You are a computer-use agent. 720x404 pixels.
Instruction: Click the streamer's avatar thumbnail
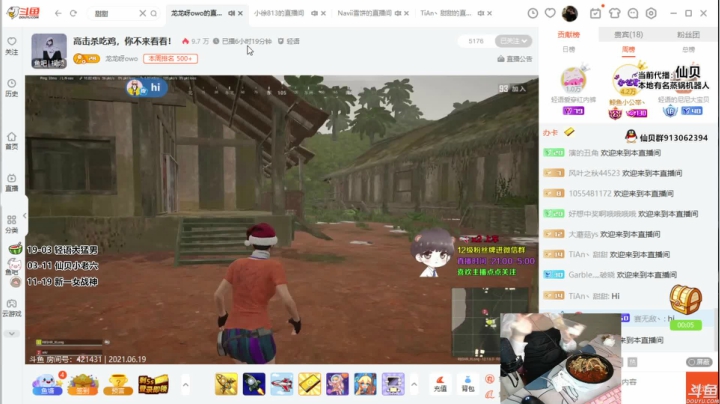tap(49, 50)
